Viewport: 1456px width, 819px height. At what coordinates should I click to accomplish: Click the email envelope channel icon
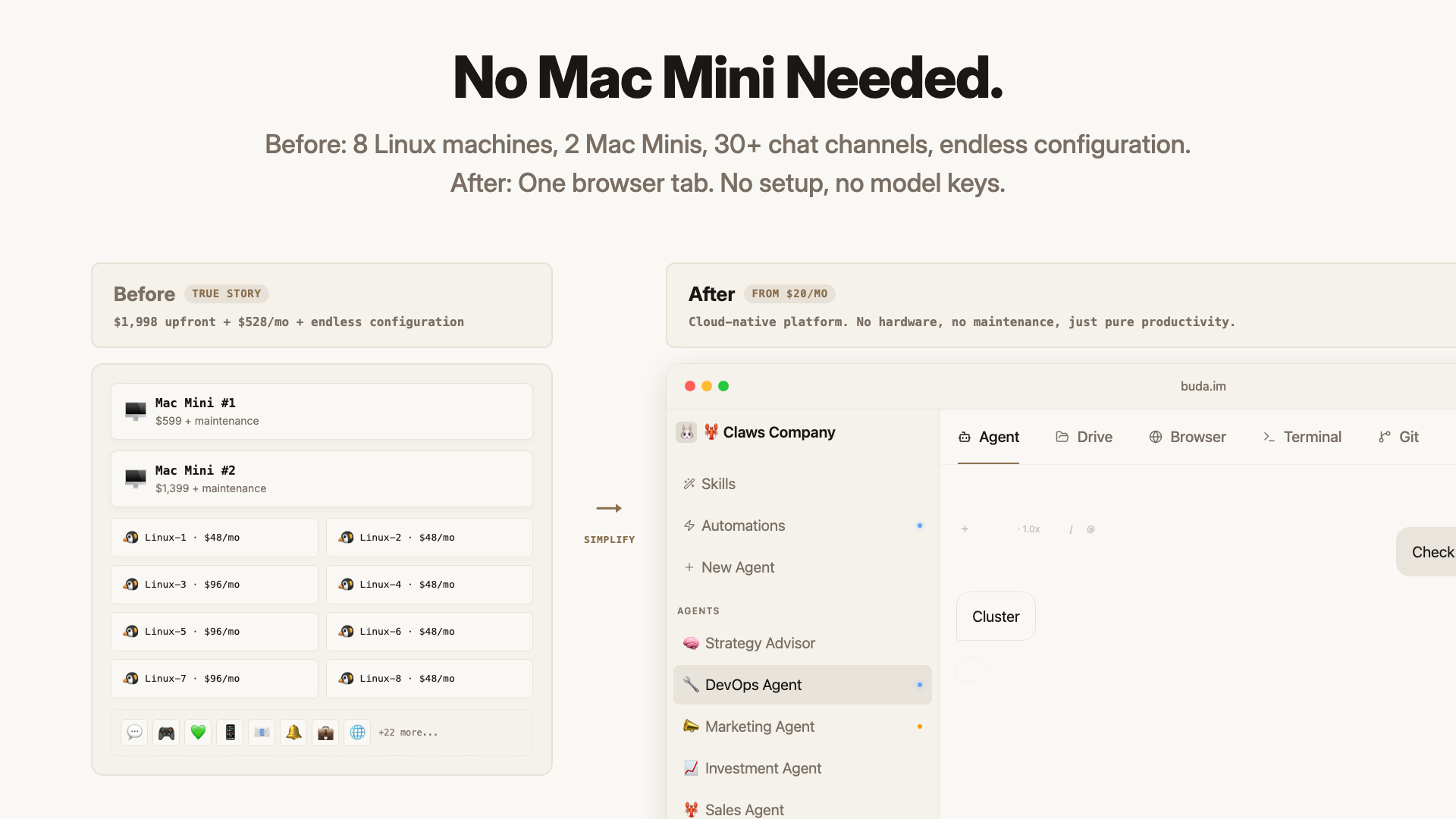pyautogui.click(x=262, y=733)
